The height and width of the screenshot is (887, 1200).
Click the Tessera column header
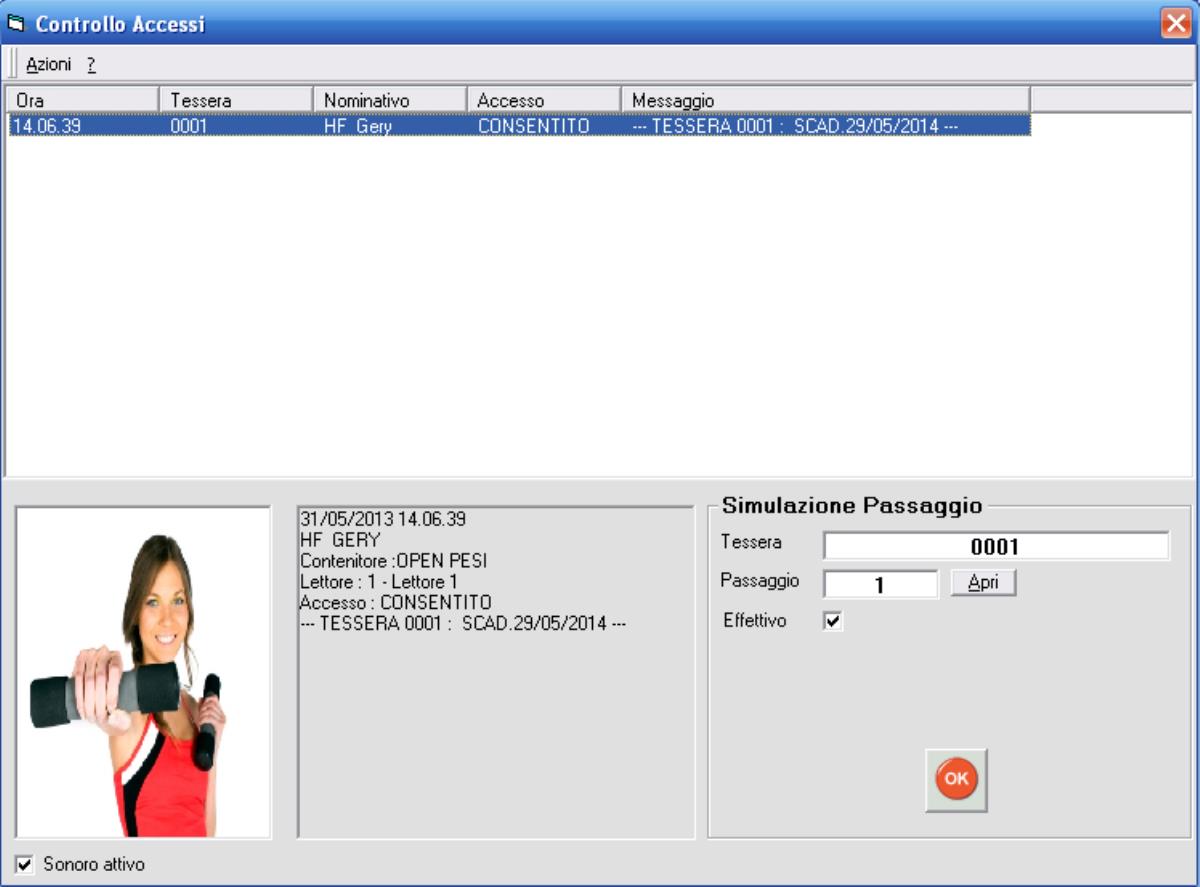click(236, 100)
